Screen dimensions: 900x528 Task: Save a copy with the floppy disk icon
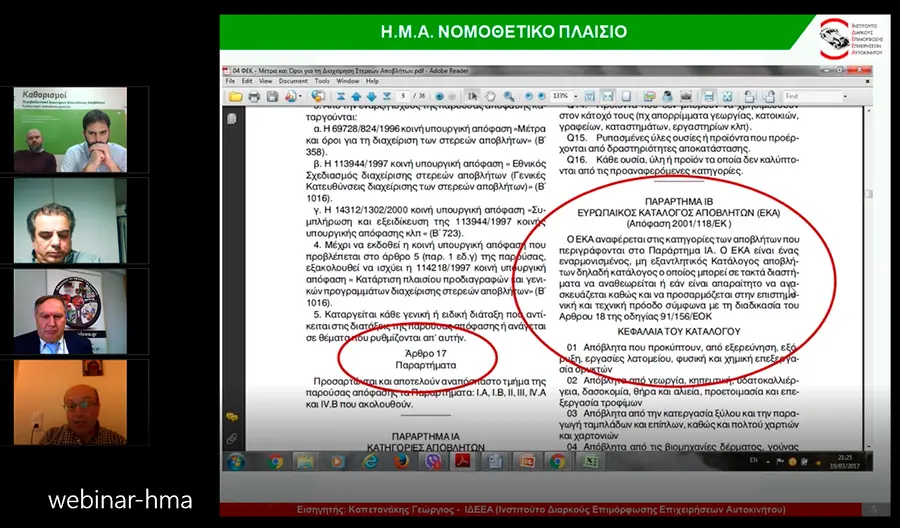click(272, 96)
